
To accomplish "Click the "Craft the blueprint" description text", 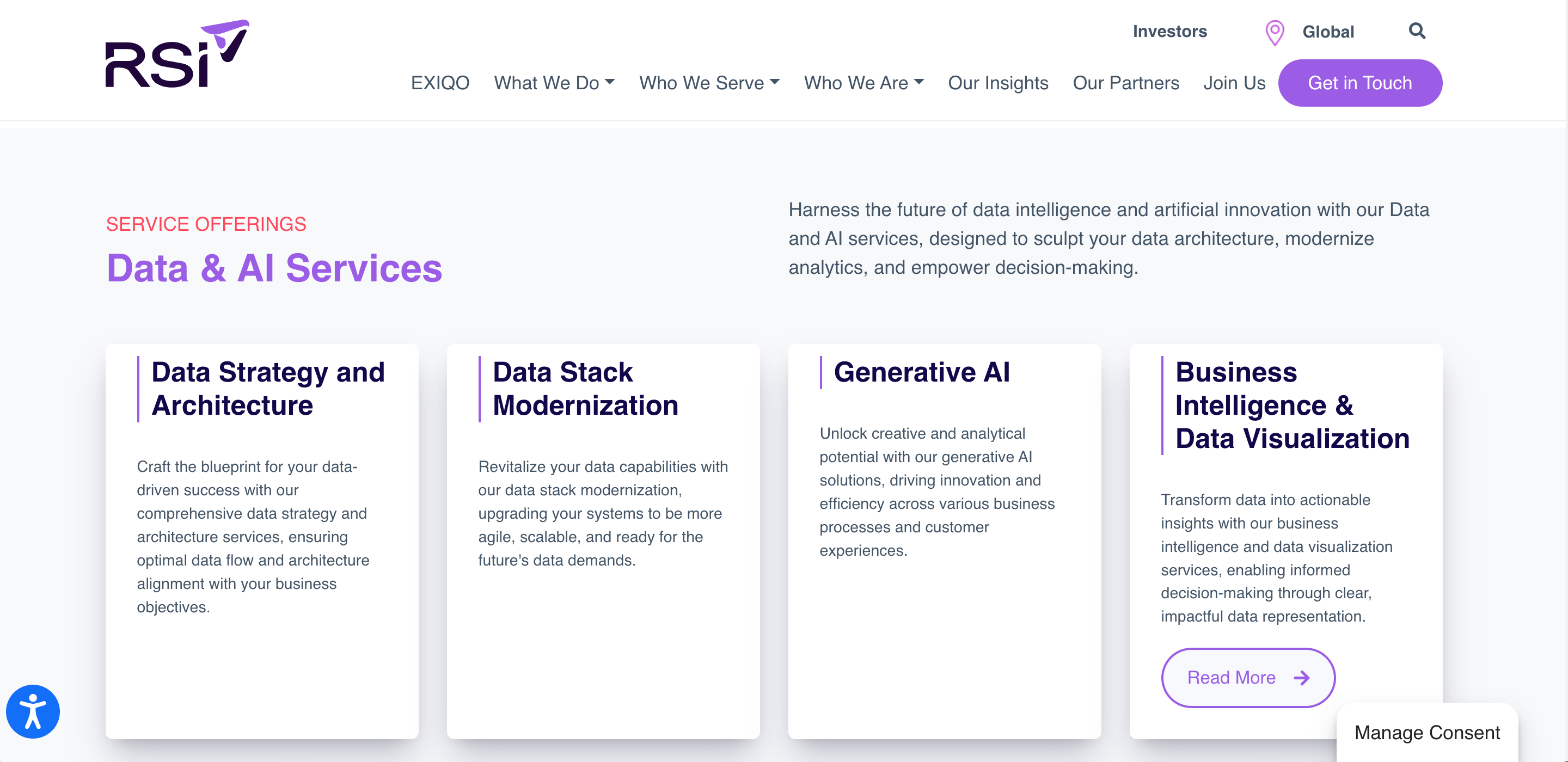I will click(x=253, y=537).
